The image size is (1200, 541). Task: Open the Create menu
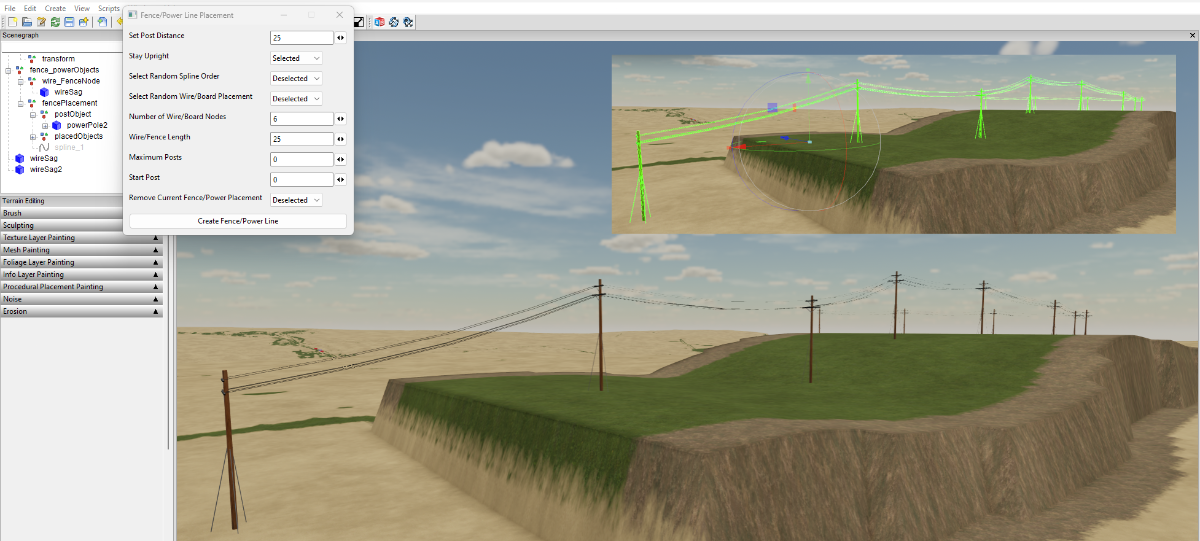coord(55,8)
